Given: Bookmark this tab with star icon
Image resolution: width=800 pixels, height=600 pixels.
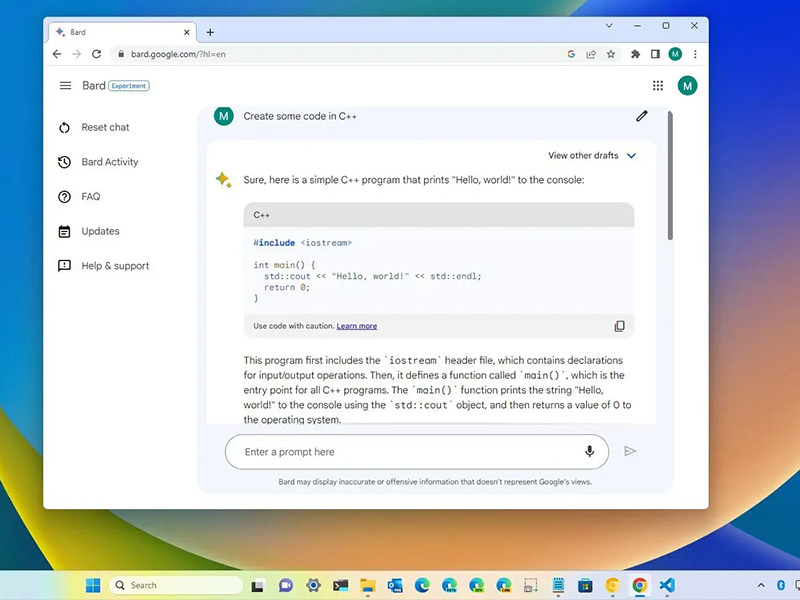Looking at the screenshot, I should point(611,54).
